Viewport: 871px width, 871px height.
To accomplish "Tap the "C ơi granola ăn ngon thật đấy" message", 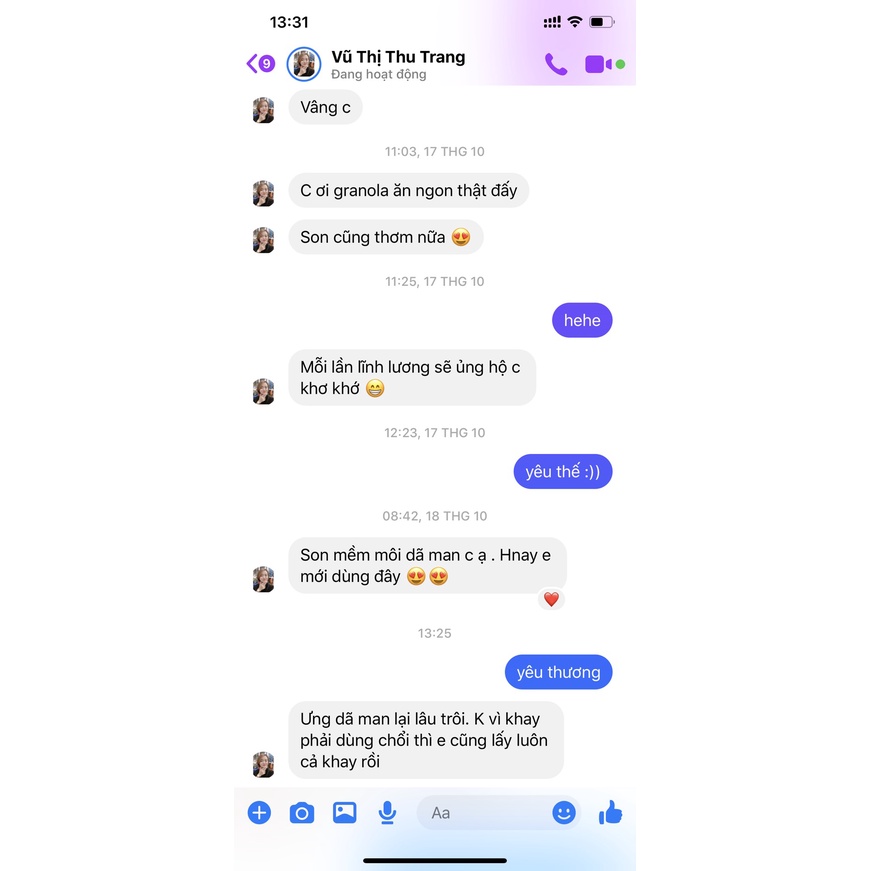I will tap(409, 191).
